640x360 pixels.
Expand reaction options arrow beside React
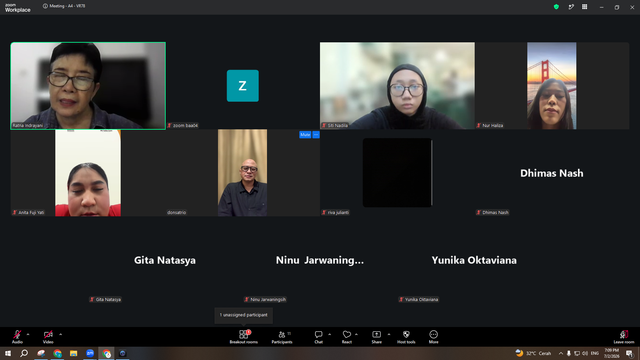point(356,334)
